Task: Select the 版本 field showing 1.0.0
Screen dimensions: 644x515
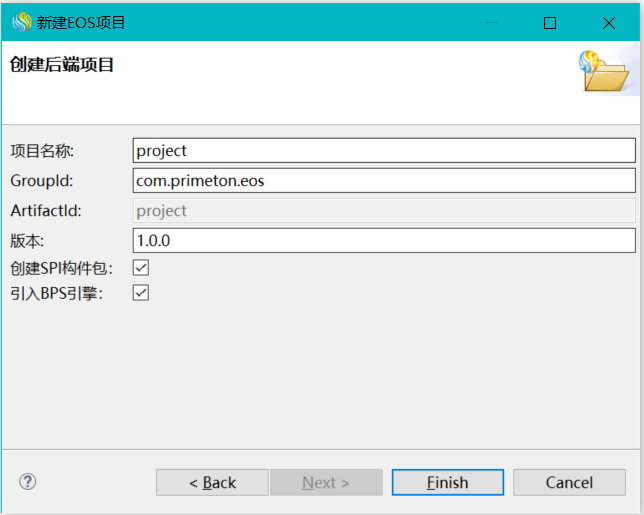Action: point(384,240)
